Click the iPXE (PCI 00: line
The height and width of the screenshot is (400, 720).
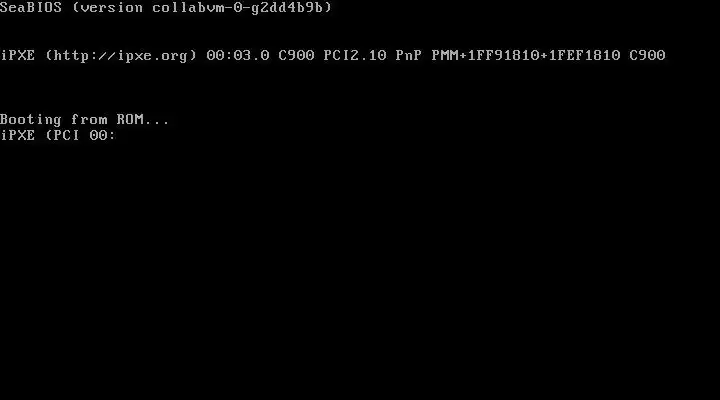click(x=58, y=135)
